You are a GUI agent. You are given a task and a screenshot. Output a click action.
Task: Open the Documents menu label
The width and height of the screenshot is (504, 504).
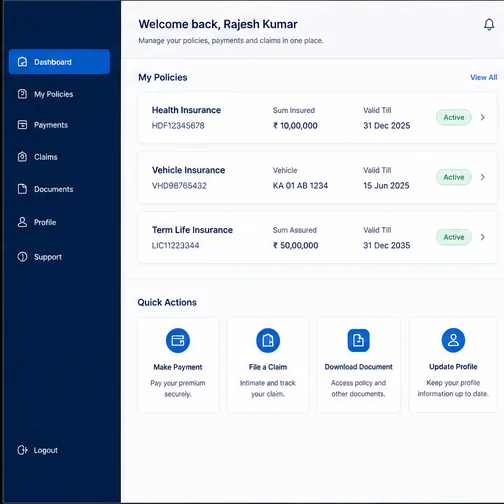53,189
